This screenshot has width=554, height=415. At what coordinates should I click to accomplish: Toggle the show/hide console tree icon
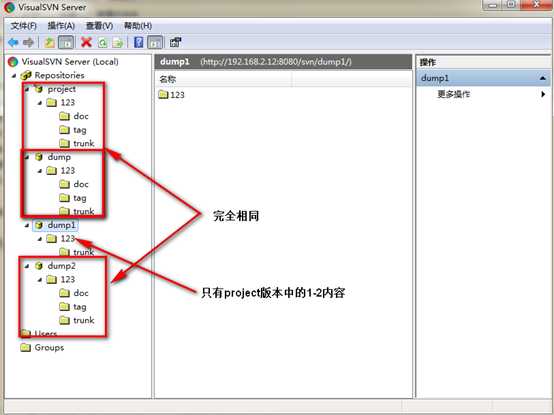tap(66, 43)
